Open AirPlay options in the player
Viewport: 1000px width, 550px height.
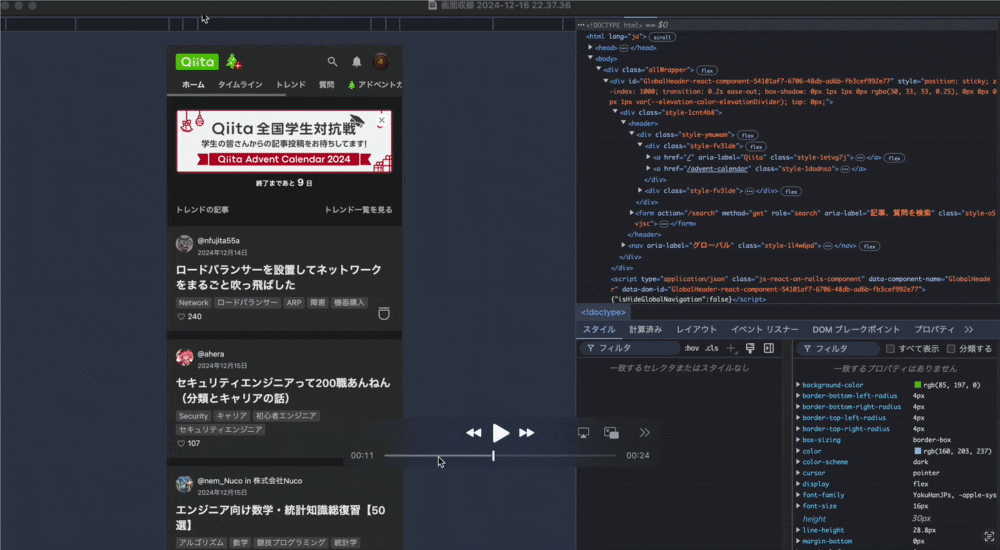[x=583, y=433]
